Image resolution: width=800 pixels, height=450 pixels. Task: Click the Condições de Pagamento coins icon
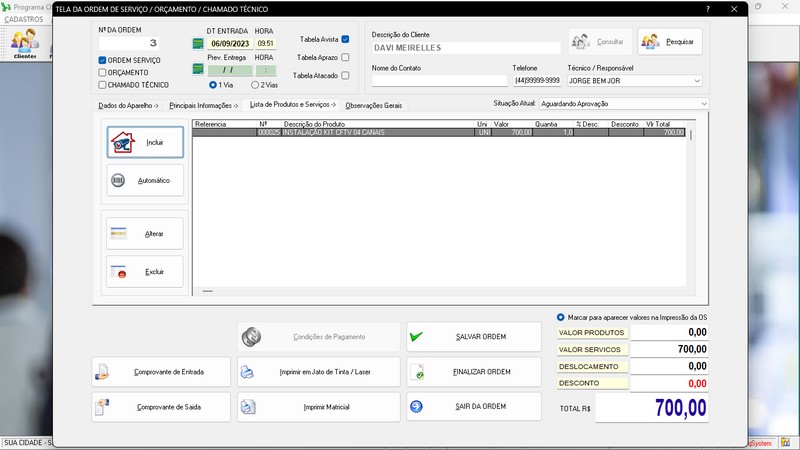pyautogui.click(x=251, y=337)
